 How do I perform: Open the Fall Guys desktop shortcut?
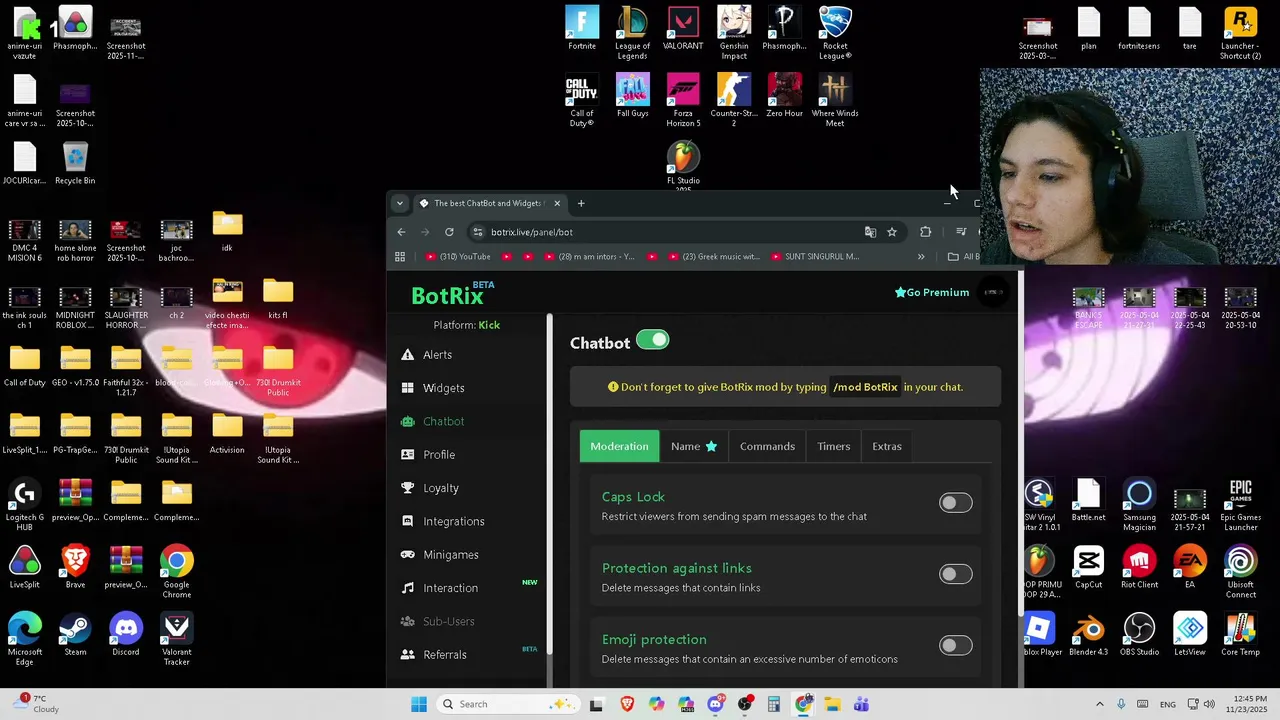(632, 95)
